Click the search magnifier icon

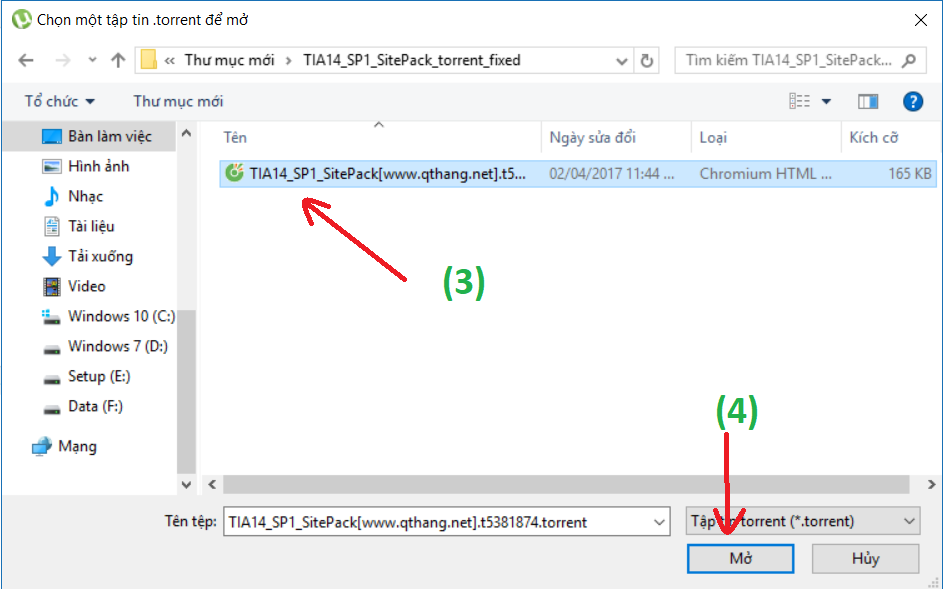click(x=909, y=60)
